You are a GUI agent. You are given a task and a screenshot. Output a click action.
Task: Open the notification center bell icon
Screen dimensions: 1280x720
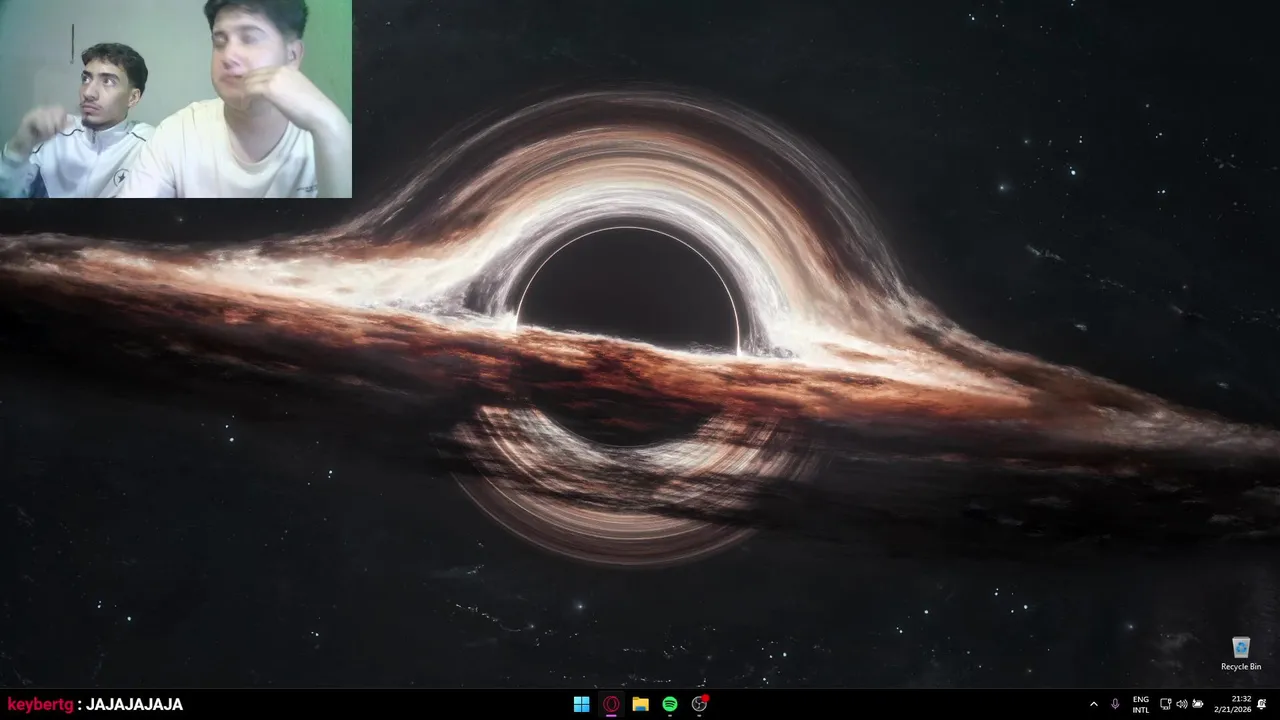click(x=1262, y=704)
